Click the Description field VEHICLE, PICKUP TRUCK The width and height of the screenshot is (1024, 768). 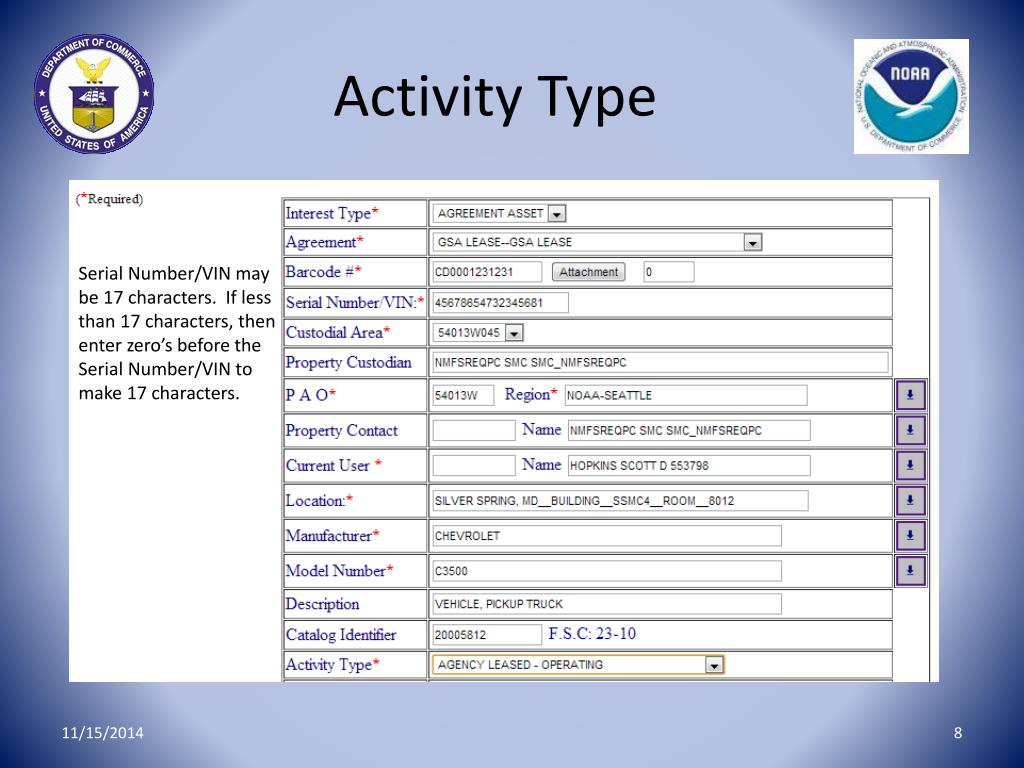point(607,604)
